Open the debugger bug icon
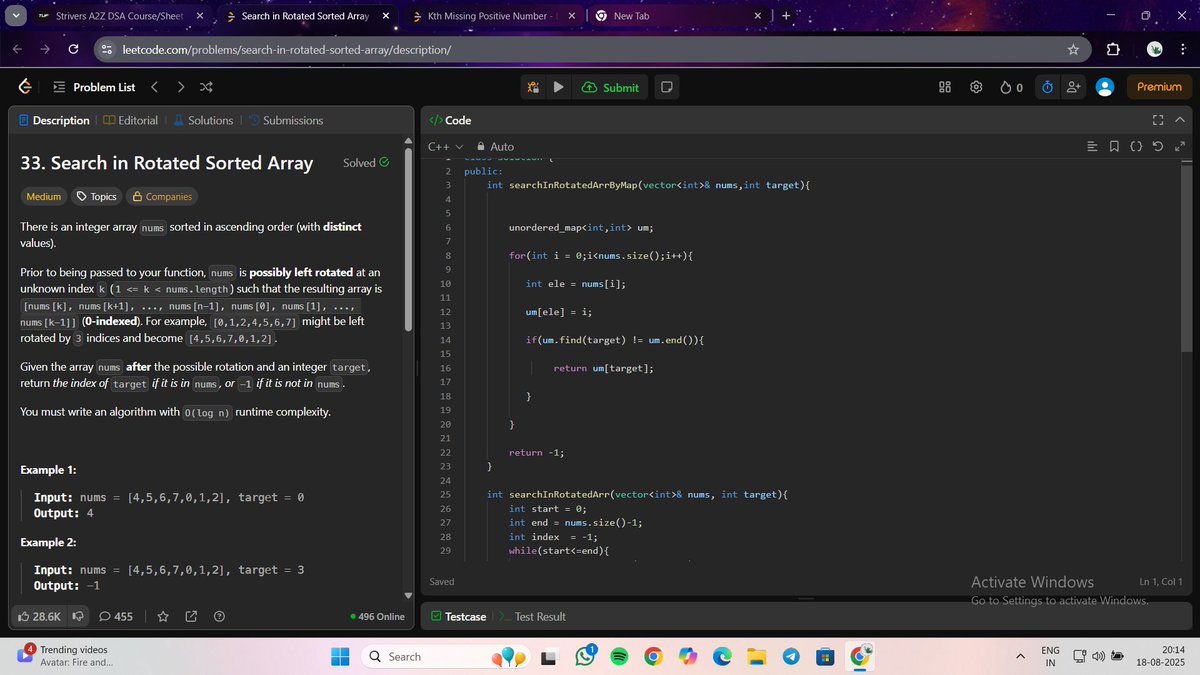Image resolution: width=1200 pixels, height=675 pixels. point(534,87)
